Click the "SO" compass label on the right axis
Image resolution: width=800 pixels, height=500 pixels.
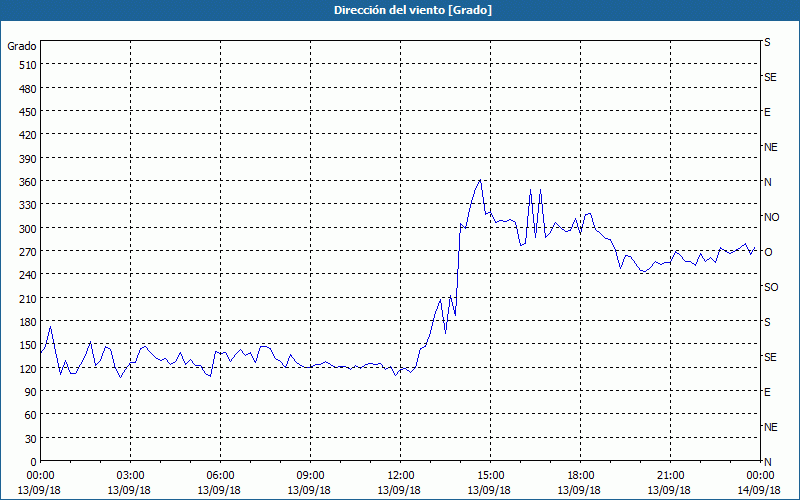(x=771, y=287)
